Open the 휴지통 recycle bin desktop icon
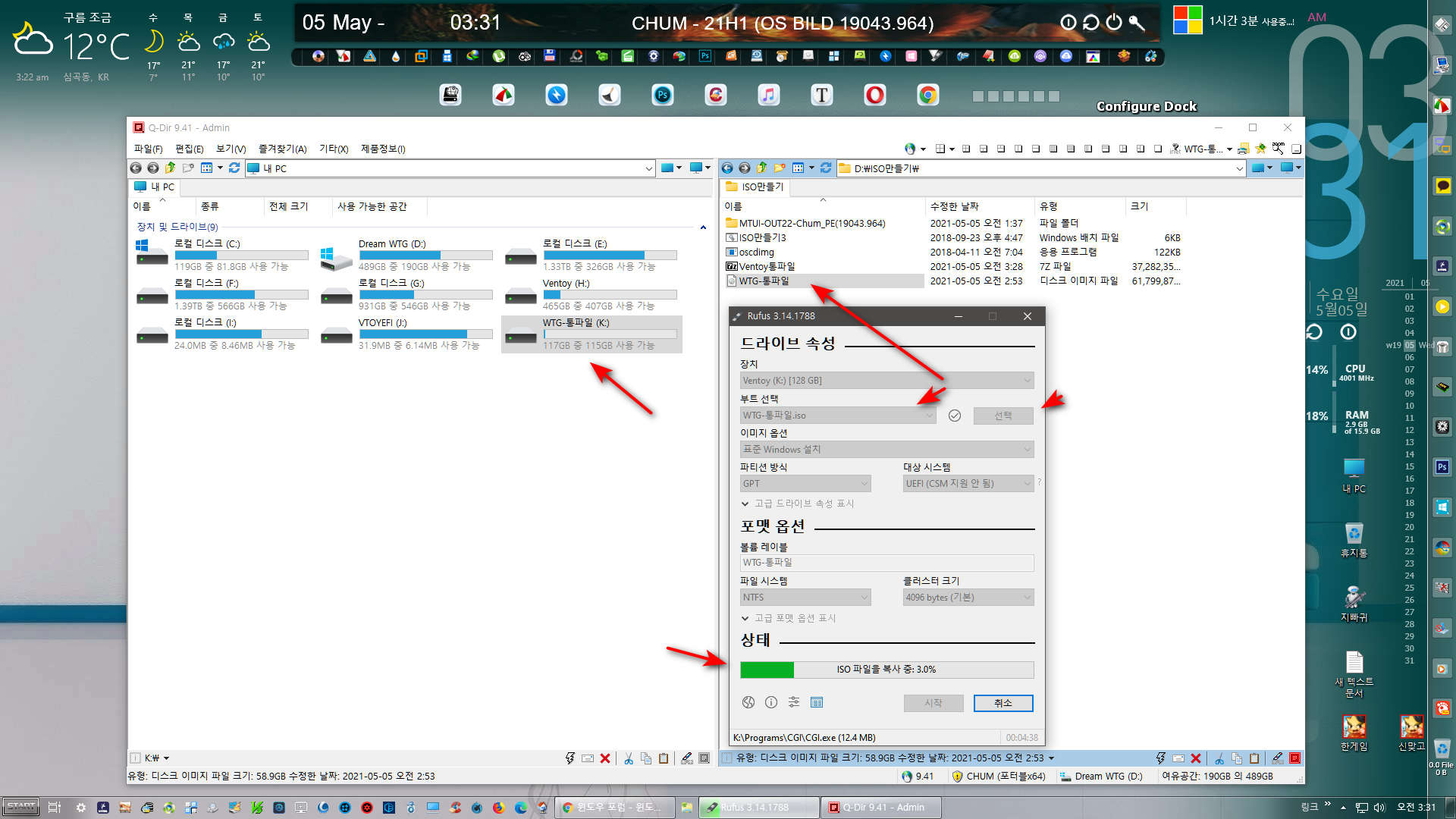The image size is (1456, 819). coord(1354,540)
